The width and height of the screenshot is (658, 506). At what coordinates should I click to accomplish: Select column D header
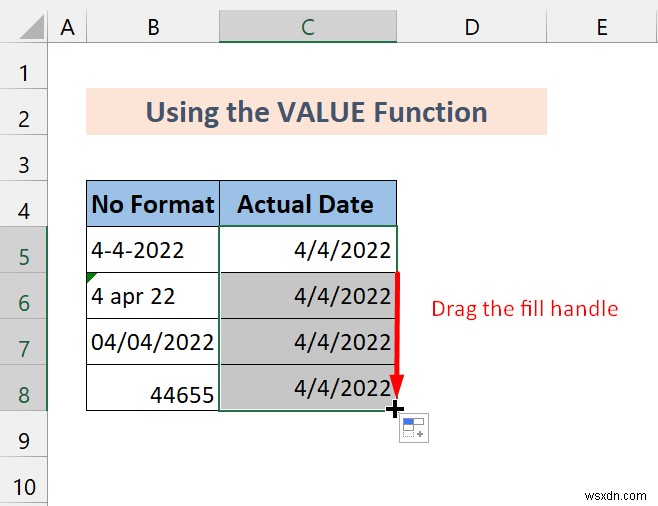[472, 27]
